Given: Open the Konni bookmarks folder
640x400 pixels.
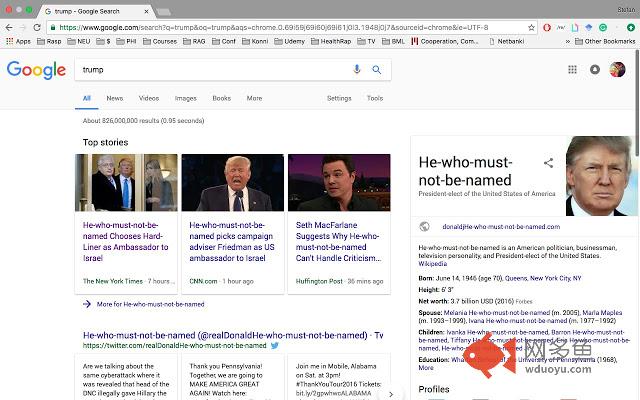Looking at the screenshot, I should pyautogui.click(x=255, y=41).
